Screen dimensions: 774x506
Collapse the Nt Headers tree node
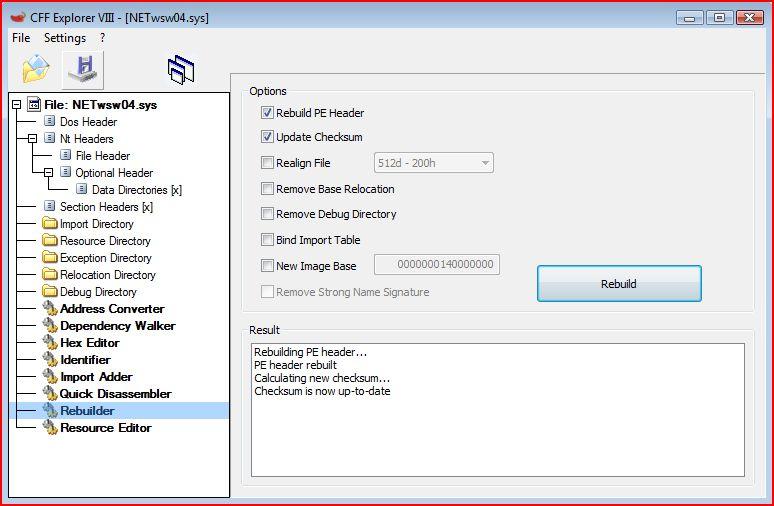pos(33,139)
